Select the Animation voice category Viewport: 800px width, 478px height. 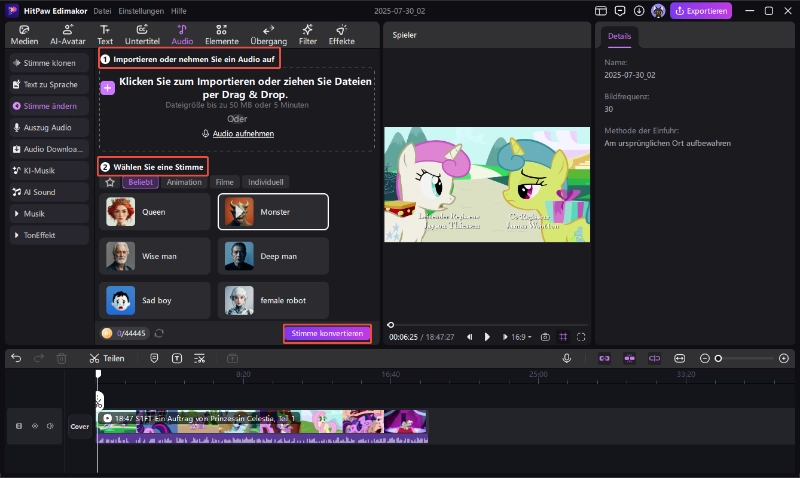(184, 182)
